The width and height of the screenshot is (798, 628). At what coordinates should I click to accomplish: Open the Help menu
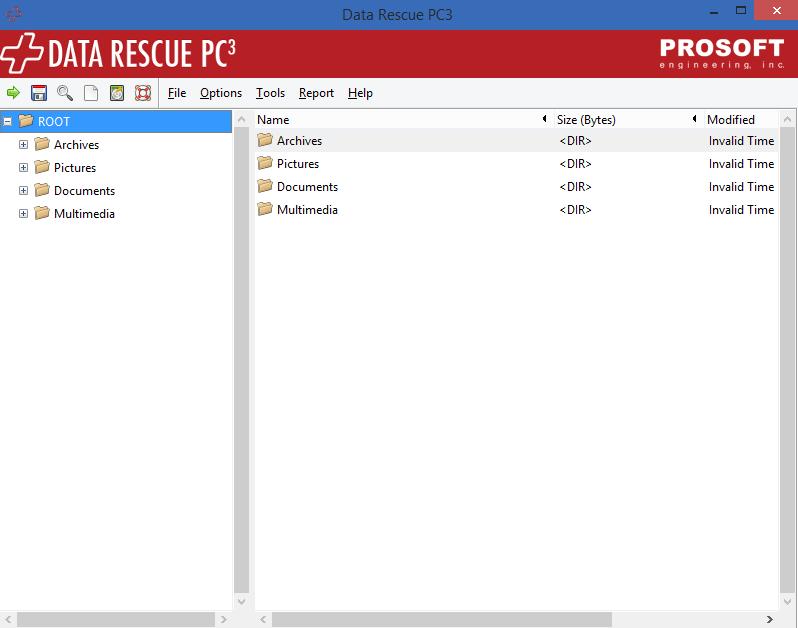(360, 93)
